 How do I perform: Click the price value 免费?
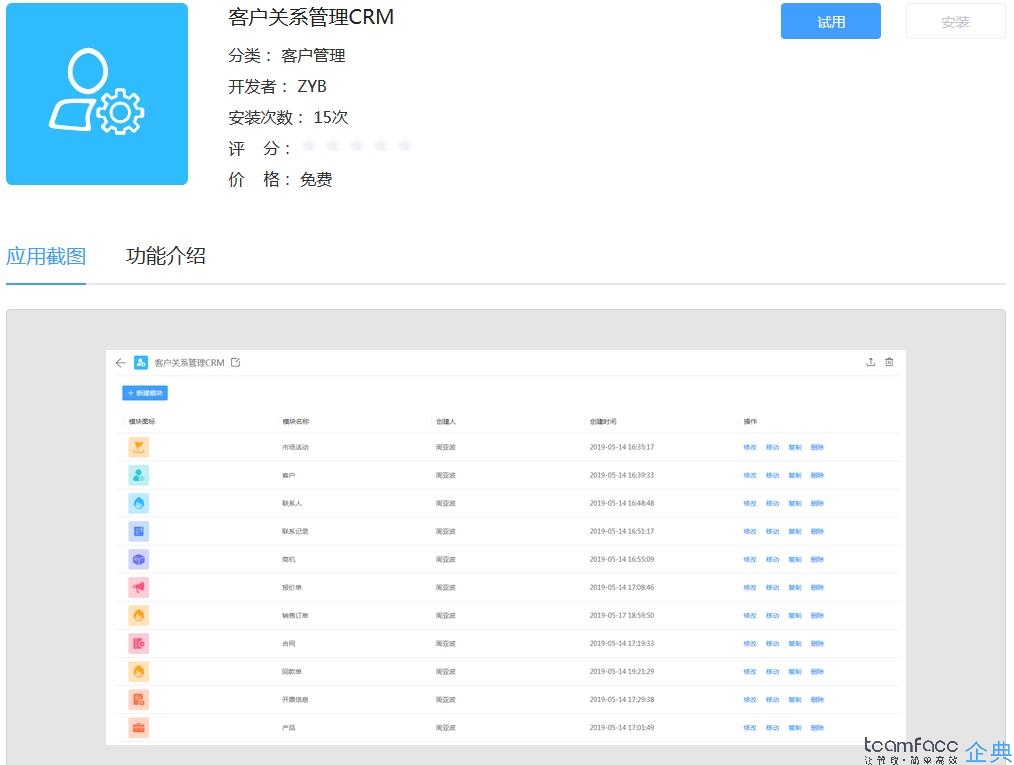coord(316,179)
